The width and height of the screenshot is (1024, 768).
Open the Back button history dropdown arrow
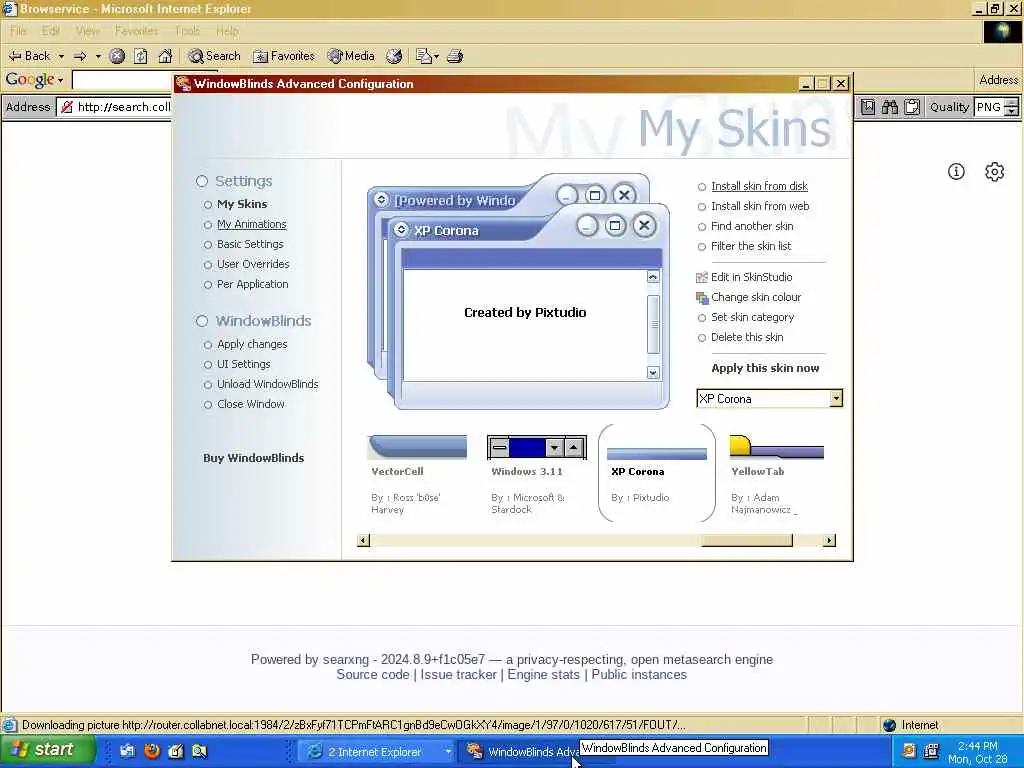[x=61, y=56]
